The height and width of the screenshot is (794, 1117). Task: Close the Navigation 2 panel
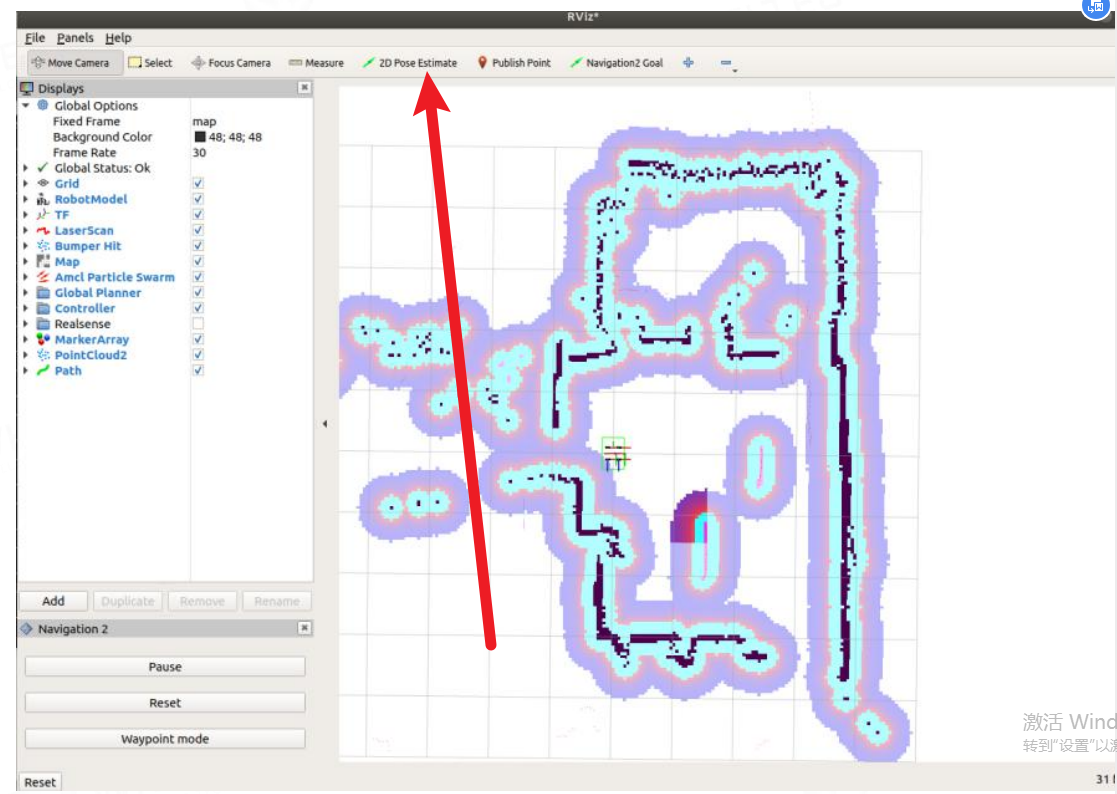304,627
